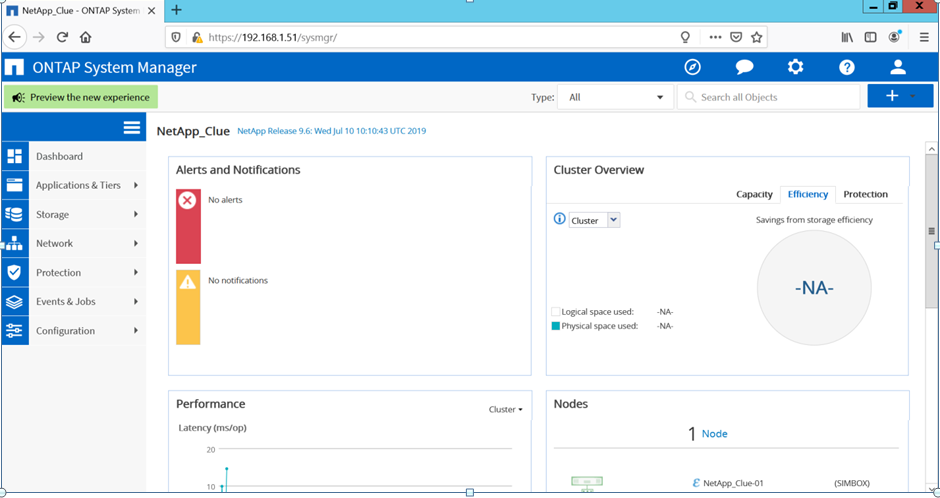Open the Firefox account avatar icon
The height and width of the screenshot is (498, 940).
click(894, 37)
